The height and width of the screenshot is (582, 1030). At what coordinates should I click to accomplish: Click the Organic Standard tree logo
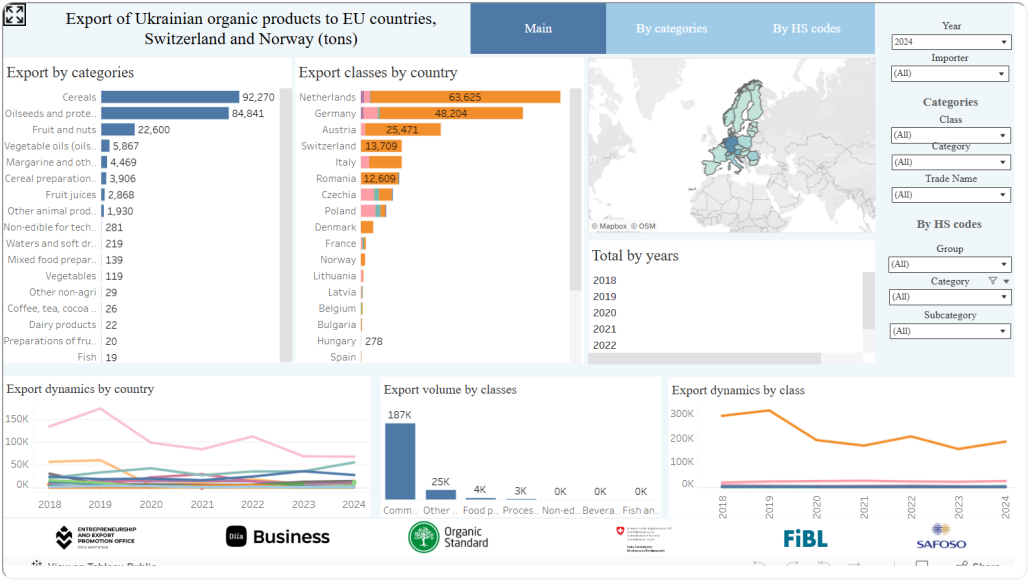(449, 537)
